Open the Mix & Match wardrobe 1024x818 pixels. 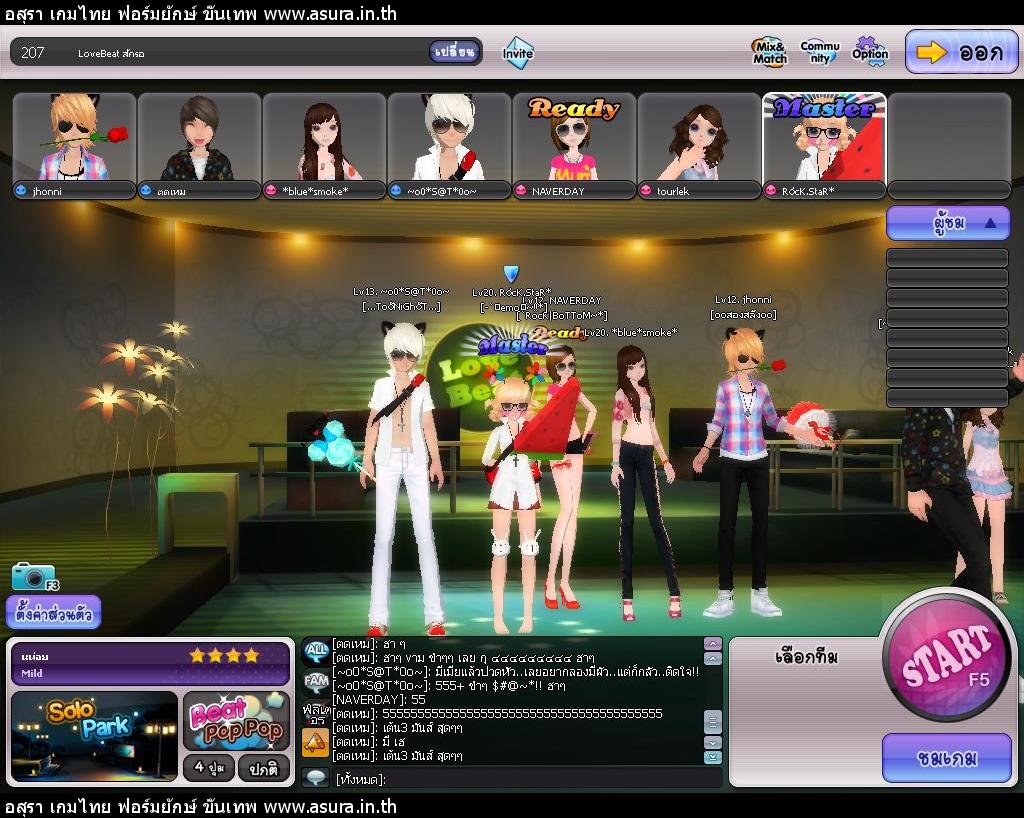point(770,52)
